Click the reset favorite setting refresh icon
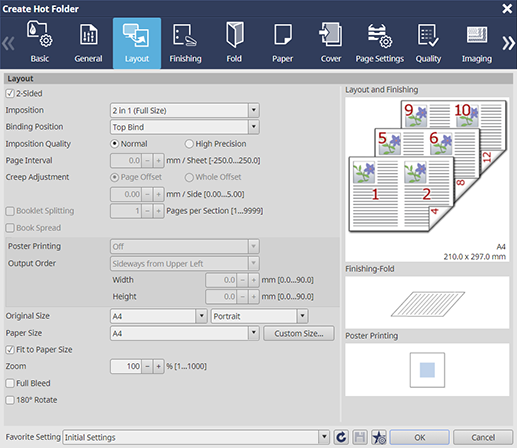This screenshot has height=448, width=517. tap(341, 437)
